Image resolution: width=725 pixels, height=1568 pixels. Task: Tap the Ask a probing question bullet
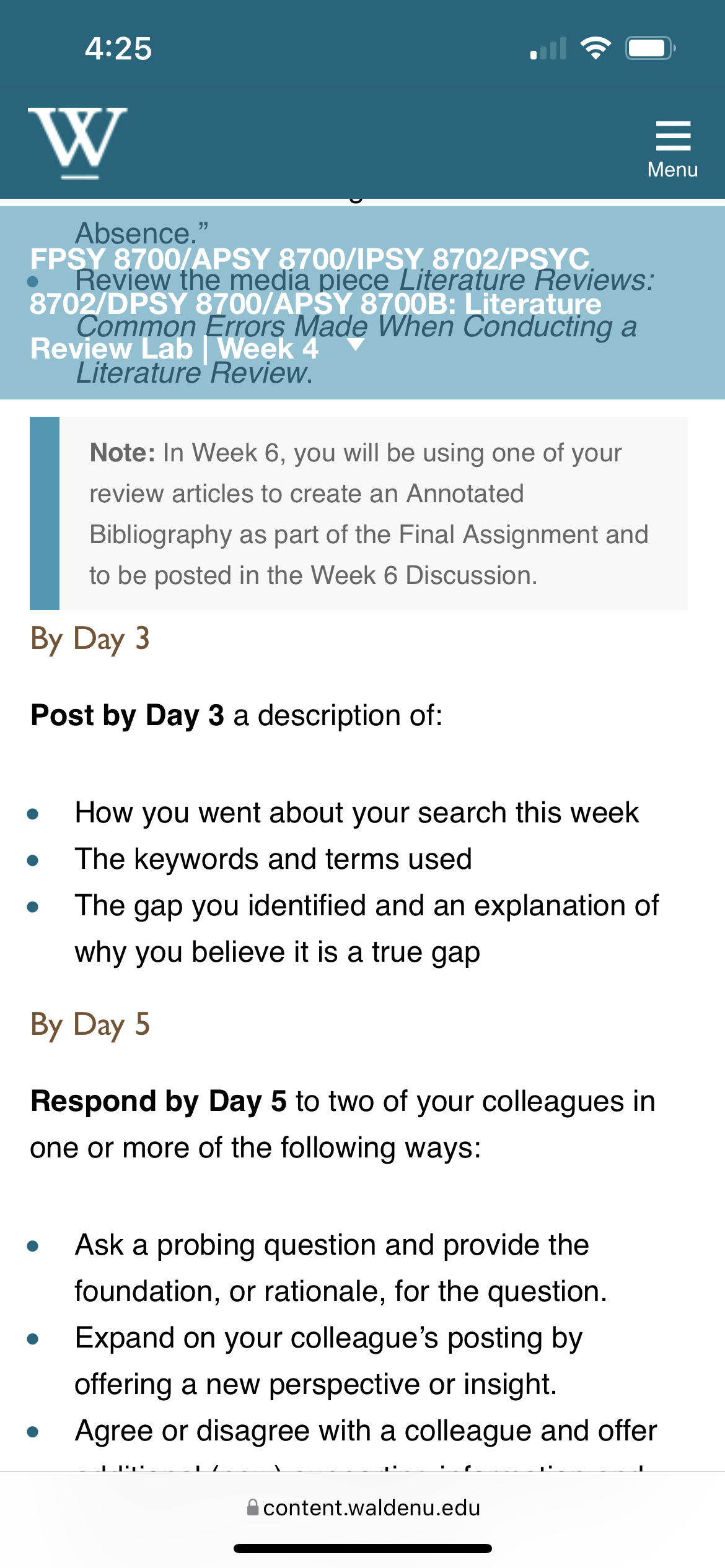click(x=341, y=1268)
